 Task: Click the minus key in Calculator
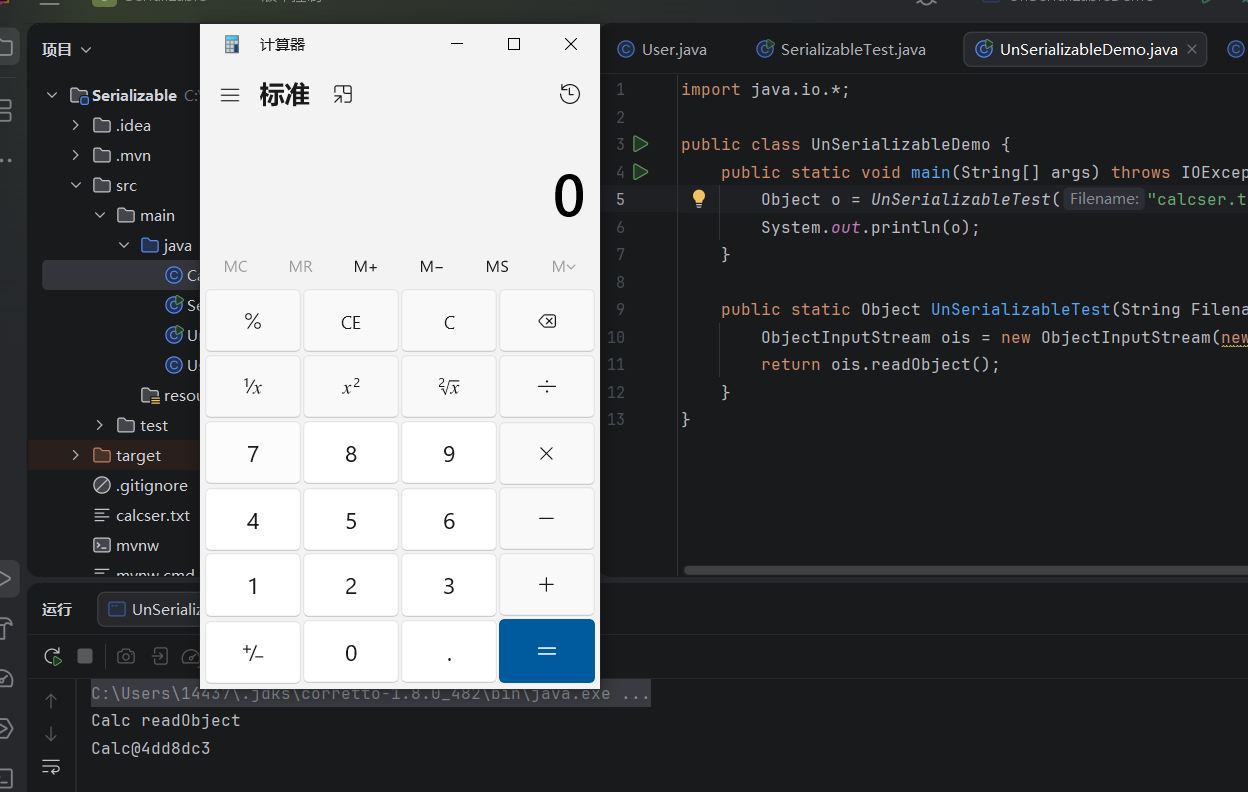pos(547,519)
